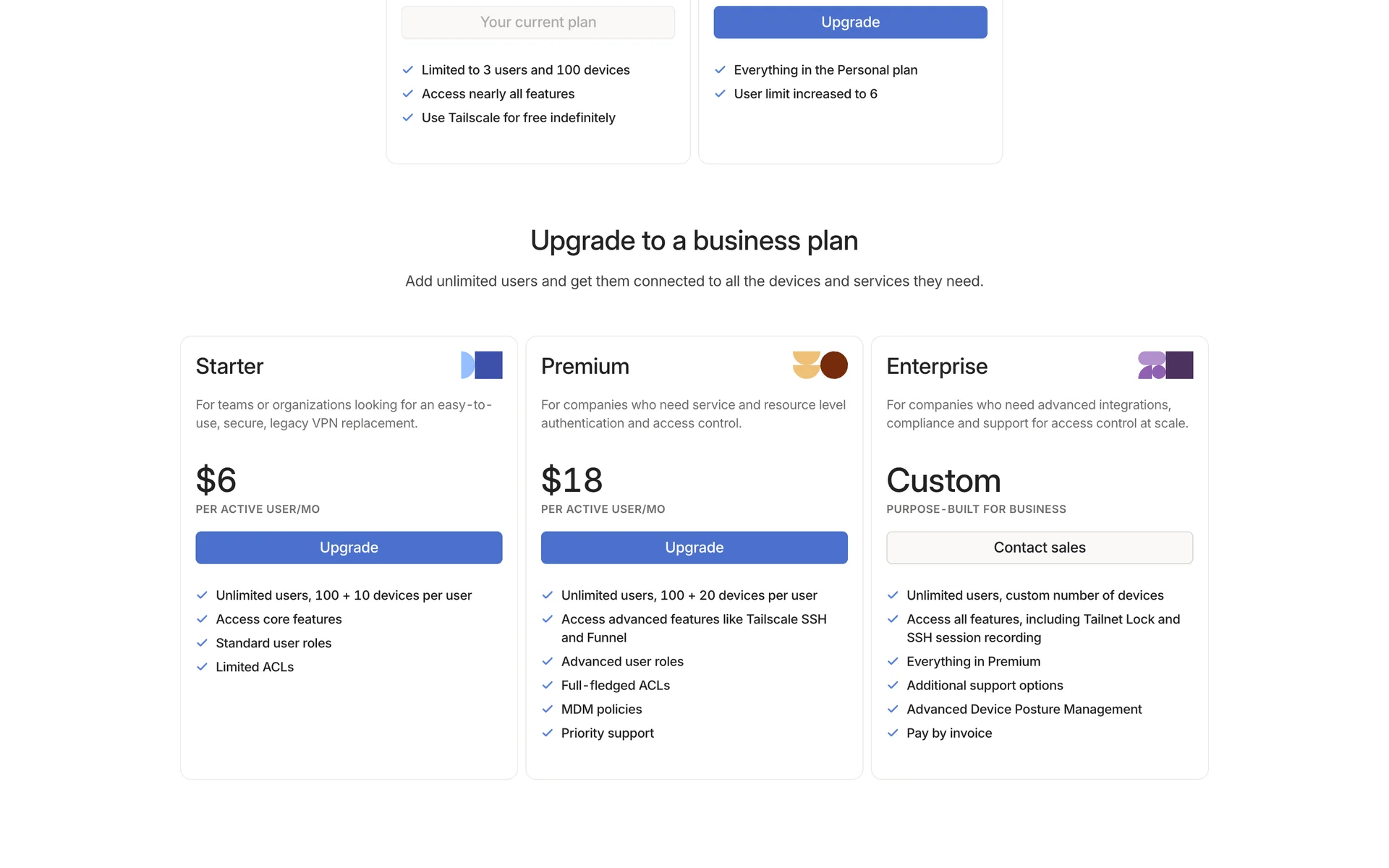Image resolution: width=1389 pixels, height=868 pixels.
Task: Click checkmark next to 'MDM policies'
Action: point(548,710)
